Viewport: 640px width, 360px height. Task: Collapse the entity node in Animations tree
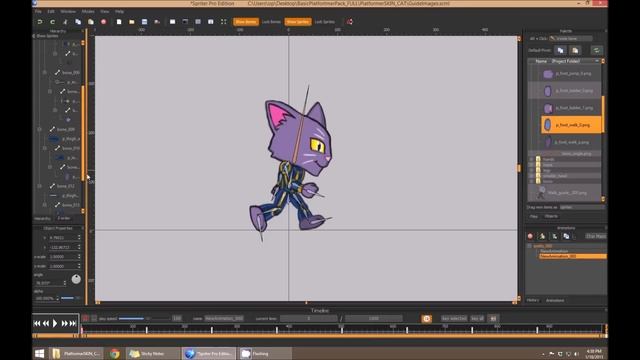click(529, 246)
